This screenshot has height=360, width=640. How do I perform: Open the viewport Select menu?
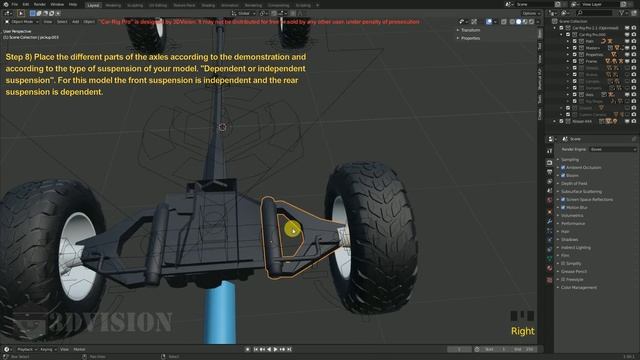[x=62, y=22]
